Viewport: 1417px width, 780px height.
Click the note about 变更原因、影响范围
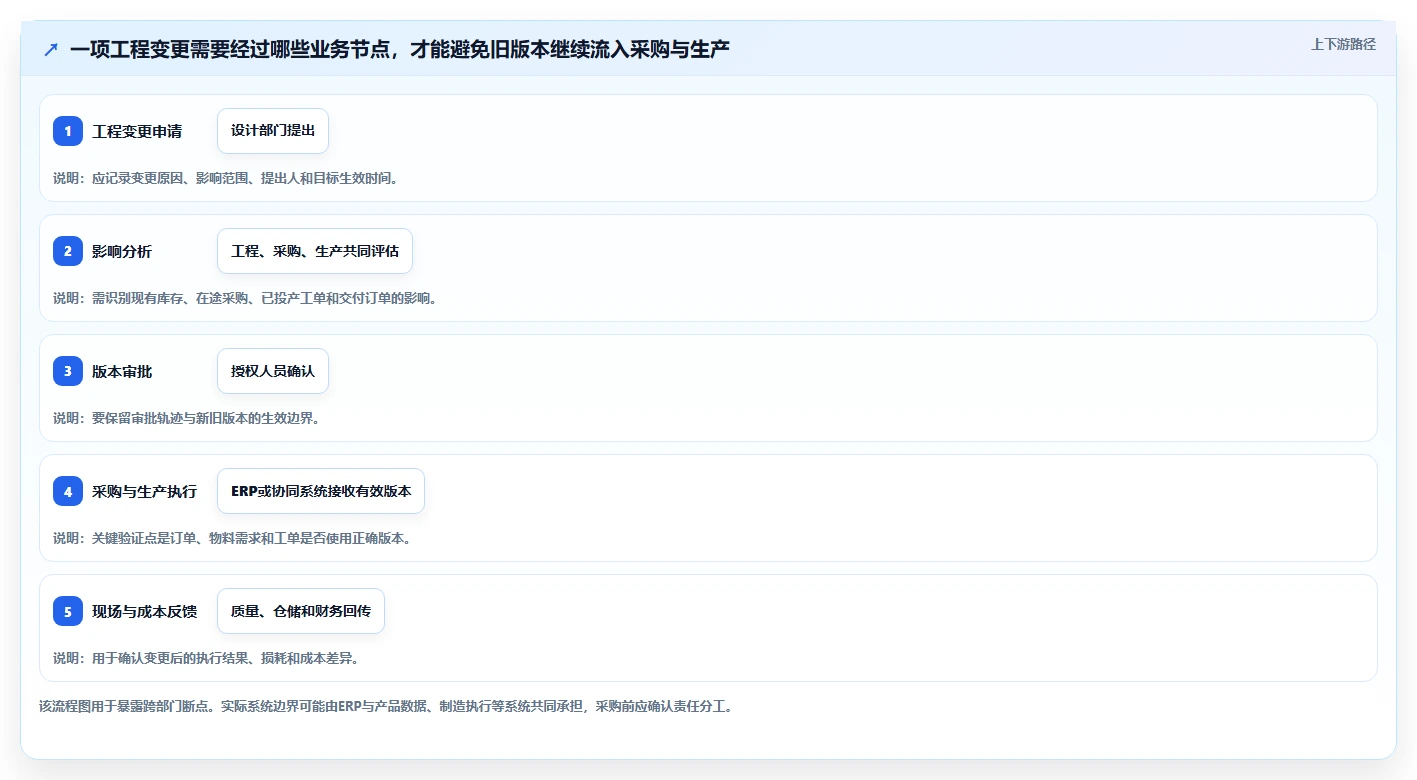tap(227, 178)
